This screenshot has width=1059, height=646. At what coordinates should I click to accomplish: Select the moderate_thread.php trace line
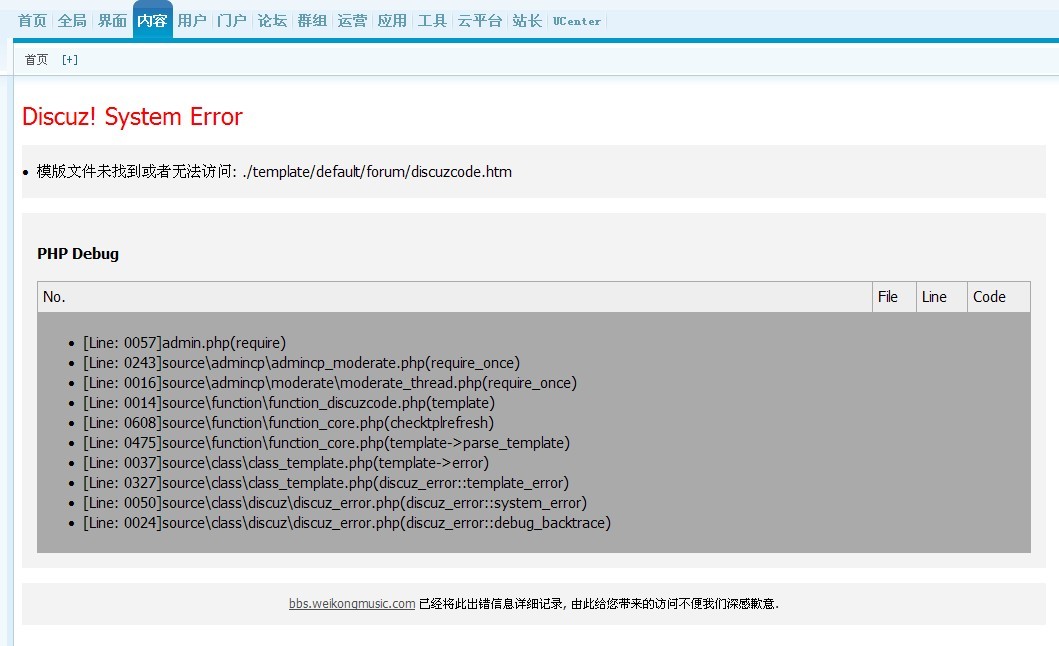point(330,382)
